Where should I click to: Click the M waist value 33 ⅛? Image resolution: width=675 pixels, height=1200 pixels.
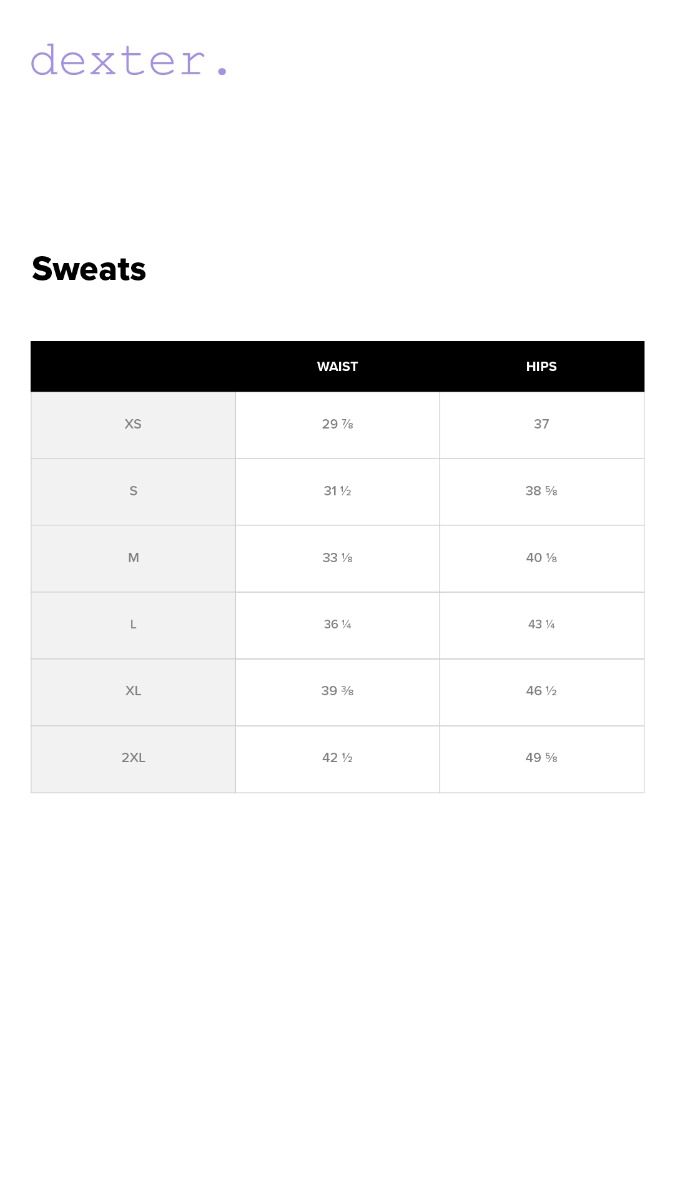[337, 558]
